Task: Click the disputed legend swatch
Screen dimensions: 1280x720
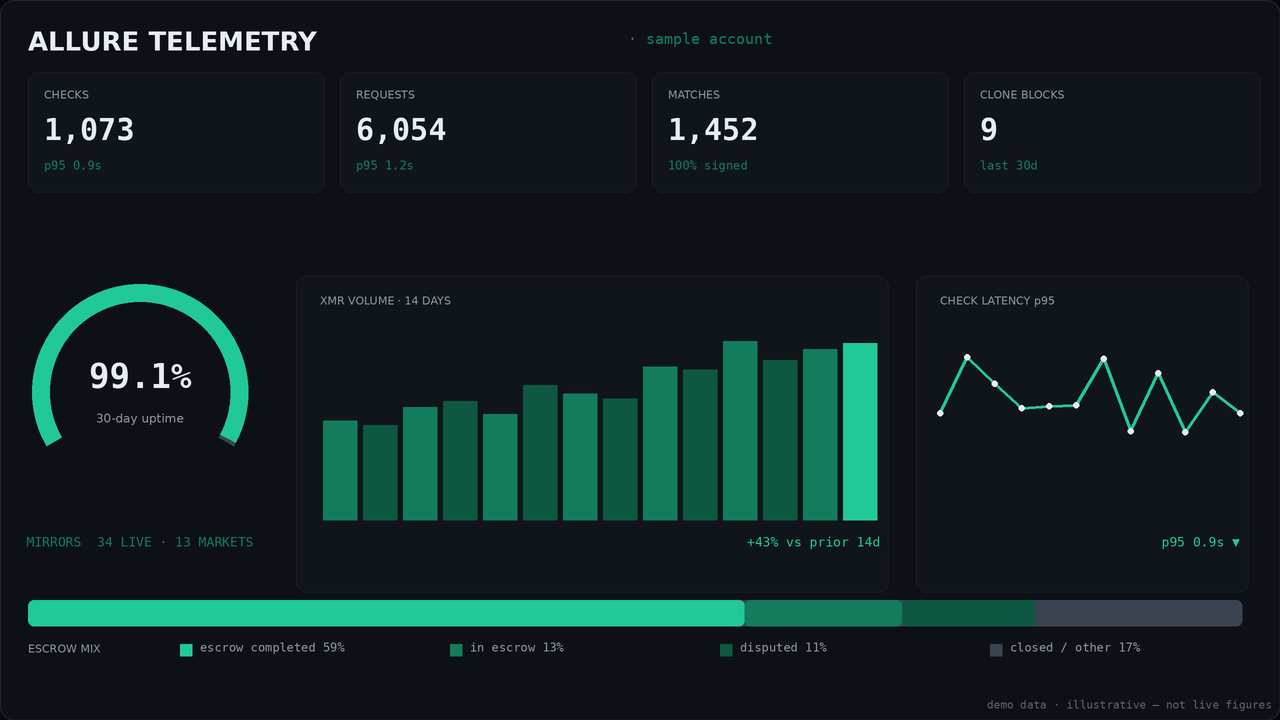Action: 726,650
